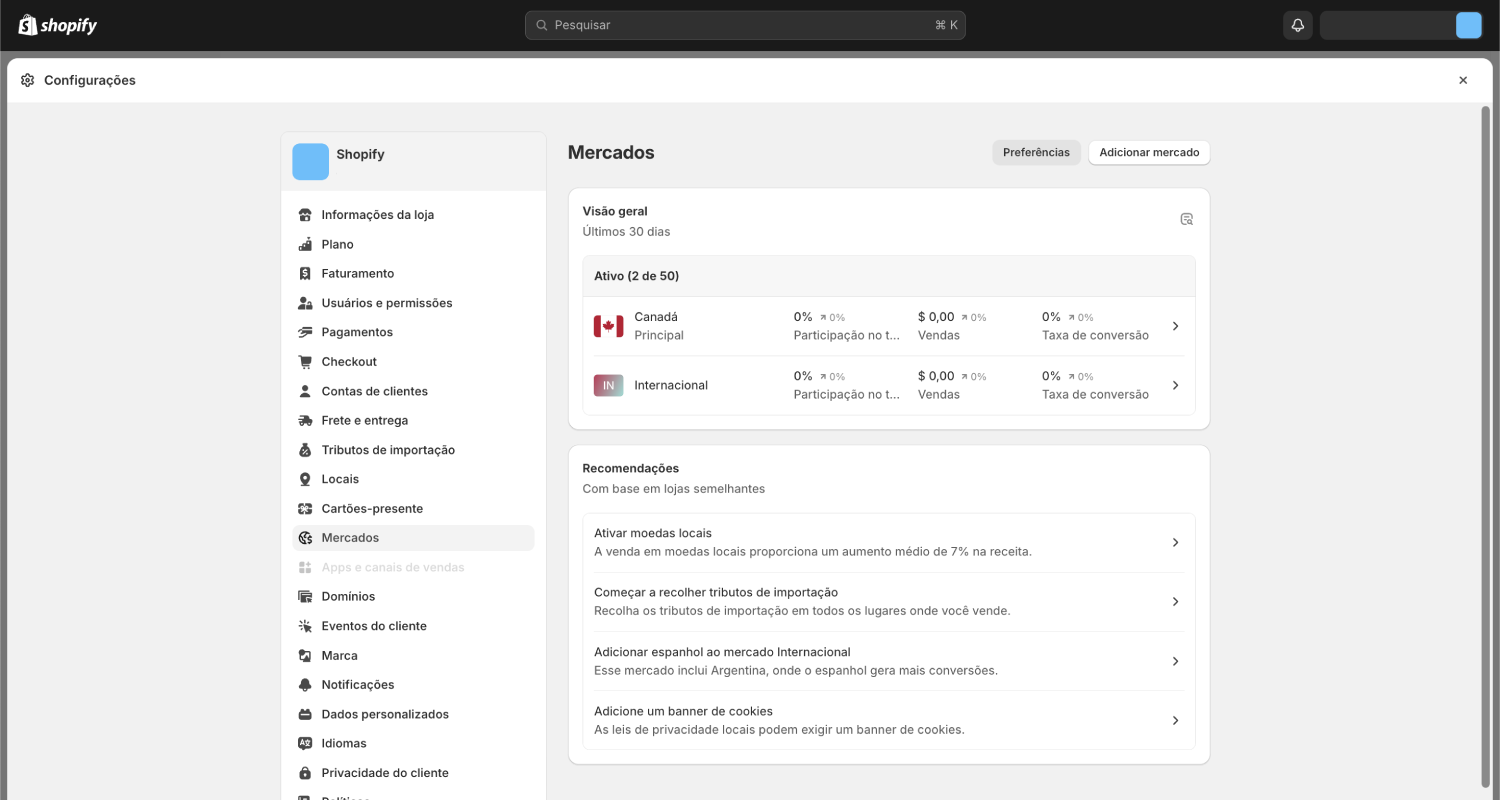Go to Pagamentos settings

(x=413, y=332)
